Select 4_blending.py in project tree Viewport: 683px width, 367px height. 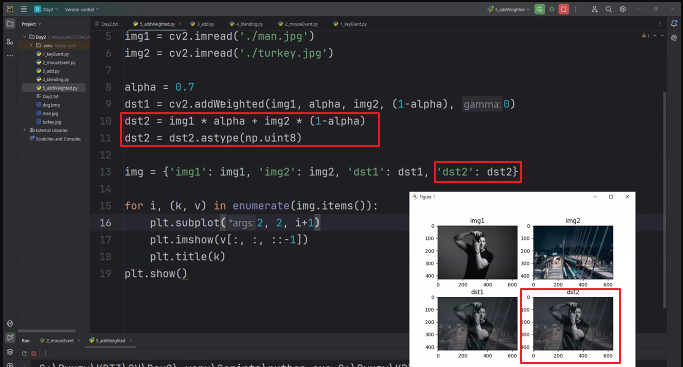coord(53,79)
